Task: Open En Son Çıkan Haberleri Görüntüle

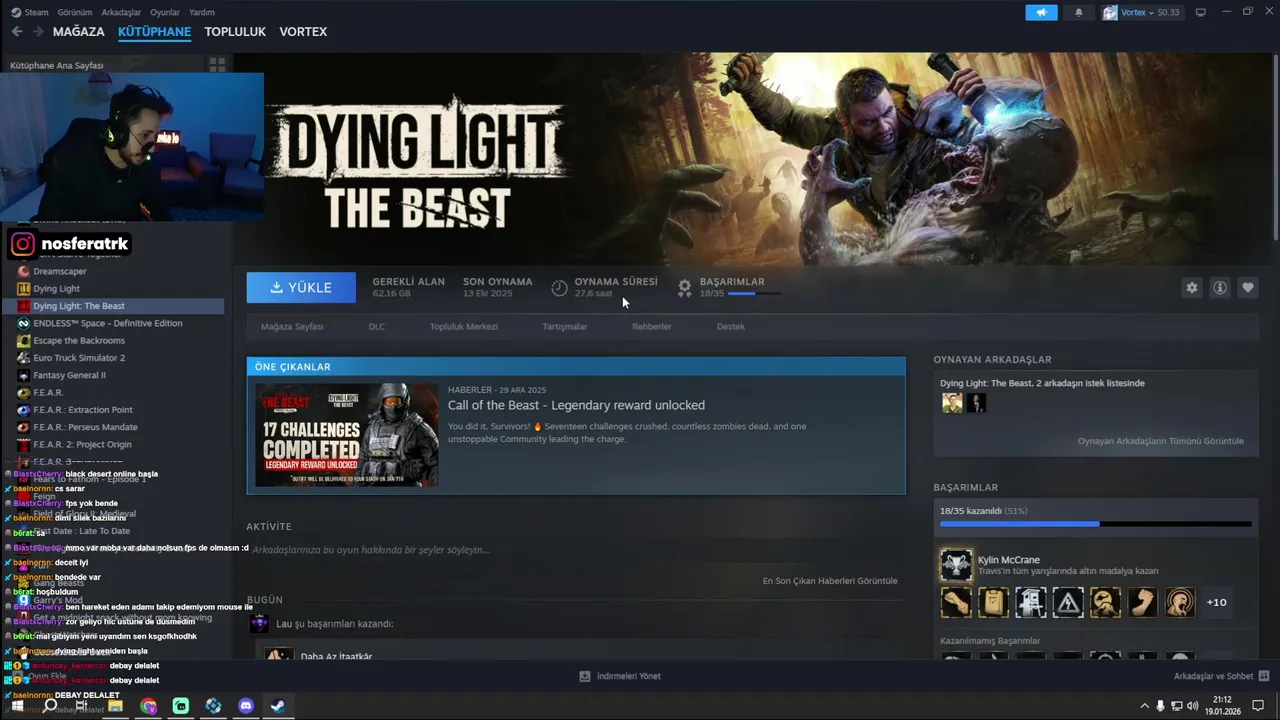Action: pyautogui.click(x=829, y=581)
